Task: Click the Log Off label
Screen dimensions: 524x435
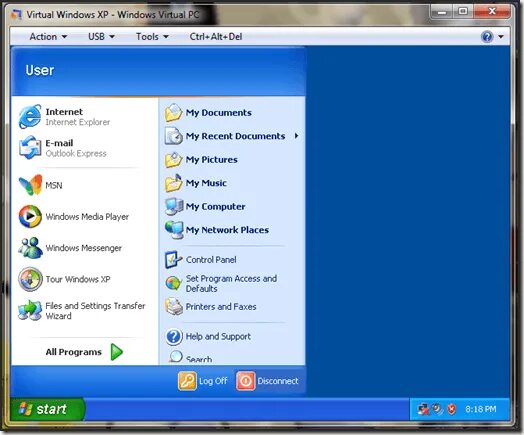Action: pyautogui.click(x=213, y=381)
